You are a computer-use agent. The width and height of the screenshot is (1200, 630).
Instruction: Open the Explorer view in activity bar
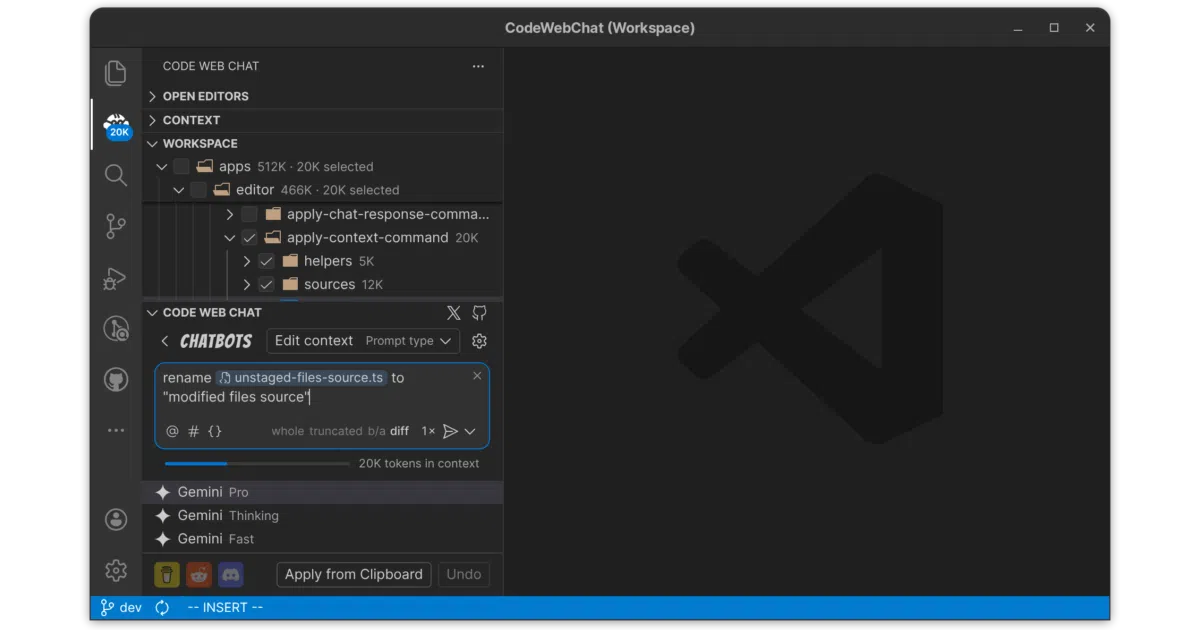point(116,73)
